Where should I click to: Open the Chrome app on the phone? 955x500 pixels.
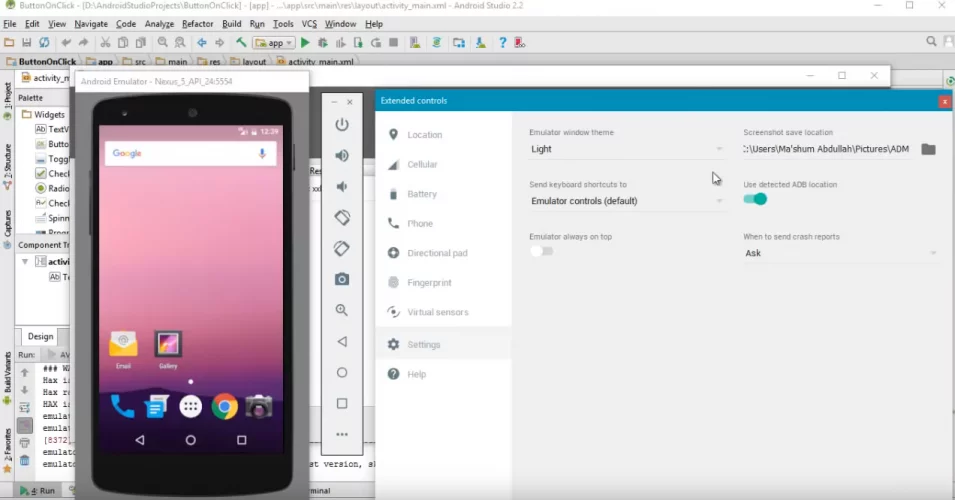224,406
